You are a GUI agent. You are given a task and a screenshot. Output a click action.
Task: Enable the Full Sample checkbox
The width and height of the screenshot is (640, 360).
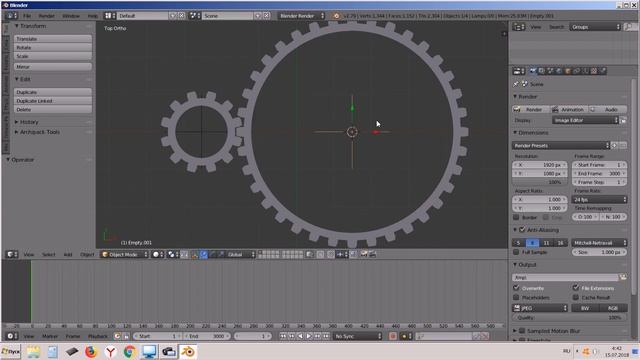(516, 252)
